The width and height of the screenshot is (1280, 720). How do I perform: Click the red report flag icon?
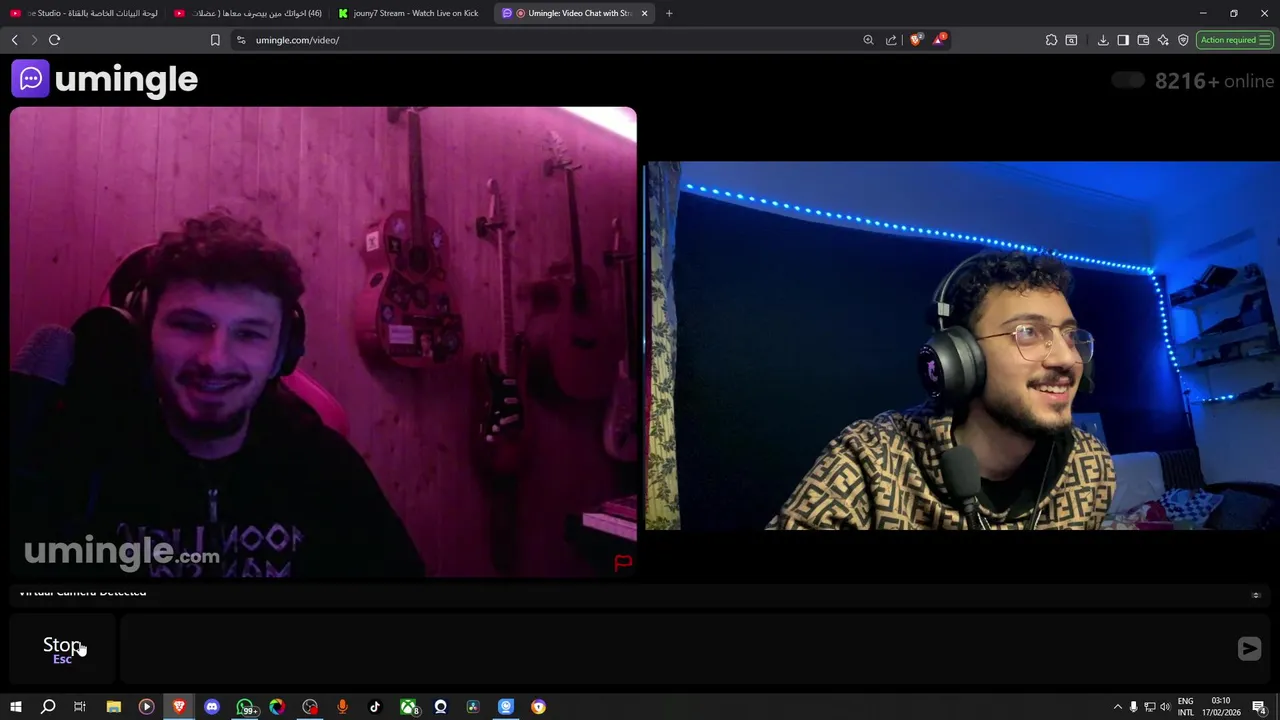pyautogui.click(x=623, y=563)
